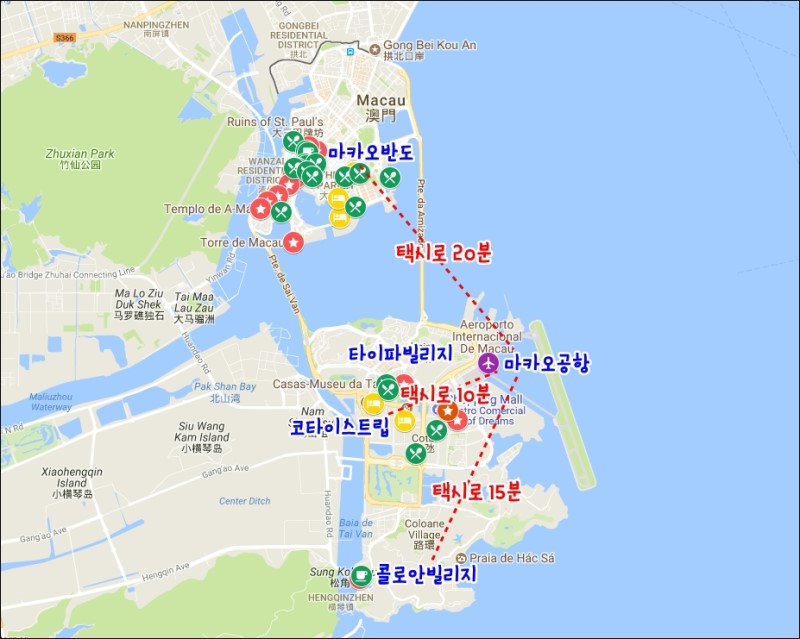Click green restaurant marker right of the yellow hotel markers
The image size is (800, 639).
point(356,207)
